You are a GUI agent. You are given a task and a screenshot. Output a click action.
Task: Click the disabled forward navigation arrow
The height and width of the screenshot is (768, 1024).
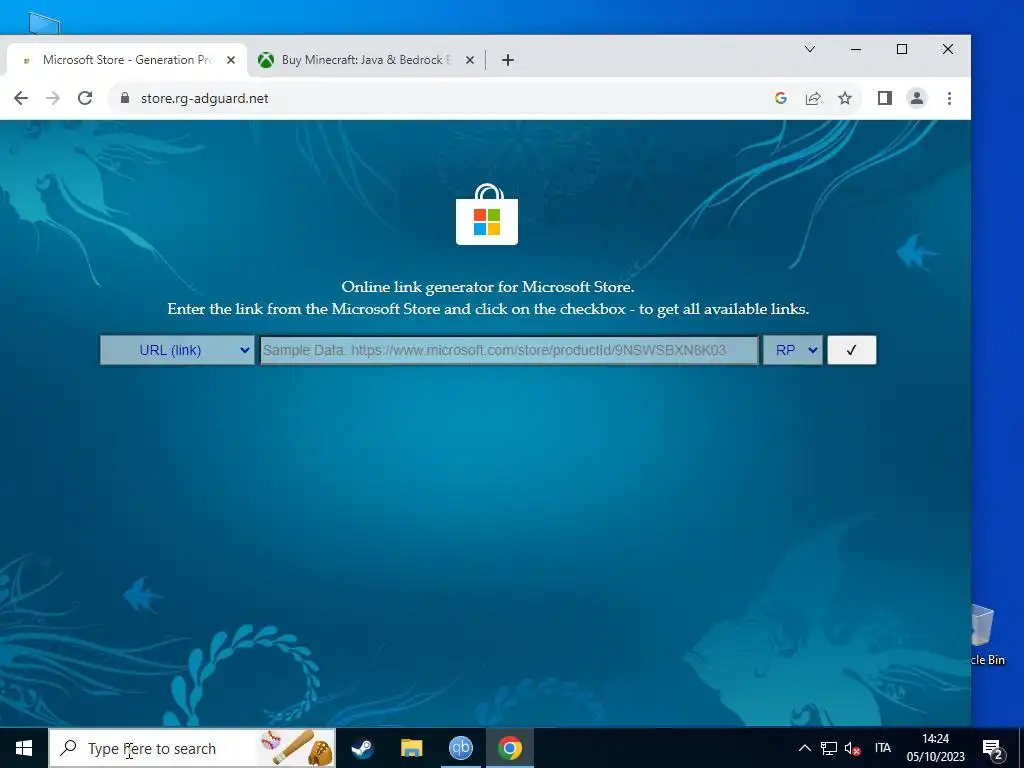pyautogui.click(x=53, y=98)
